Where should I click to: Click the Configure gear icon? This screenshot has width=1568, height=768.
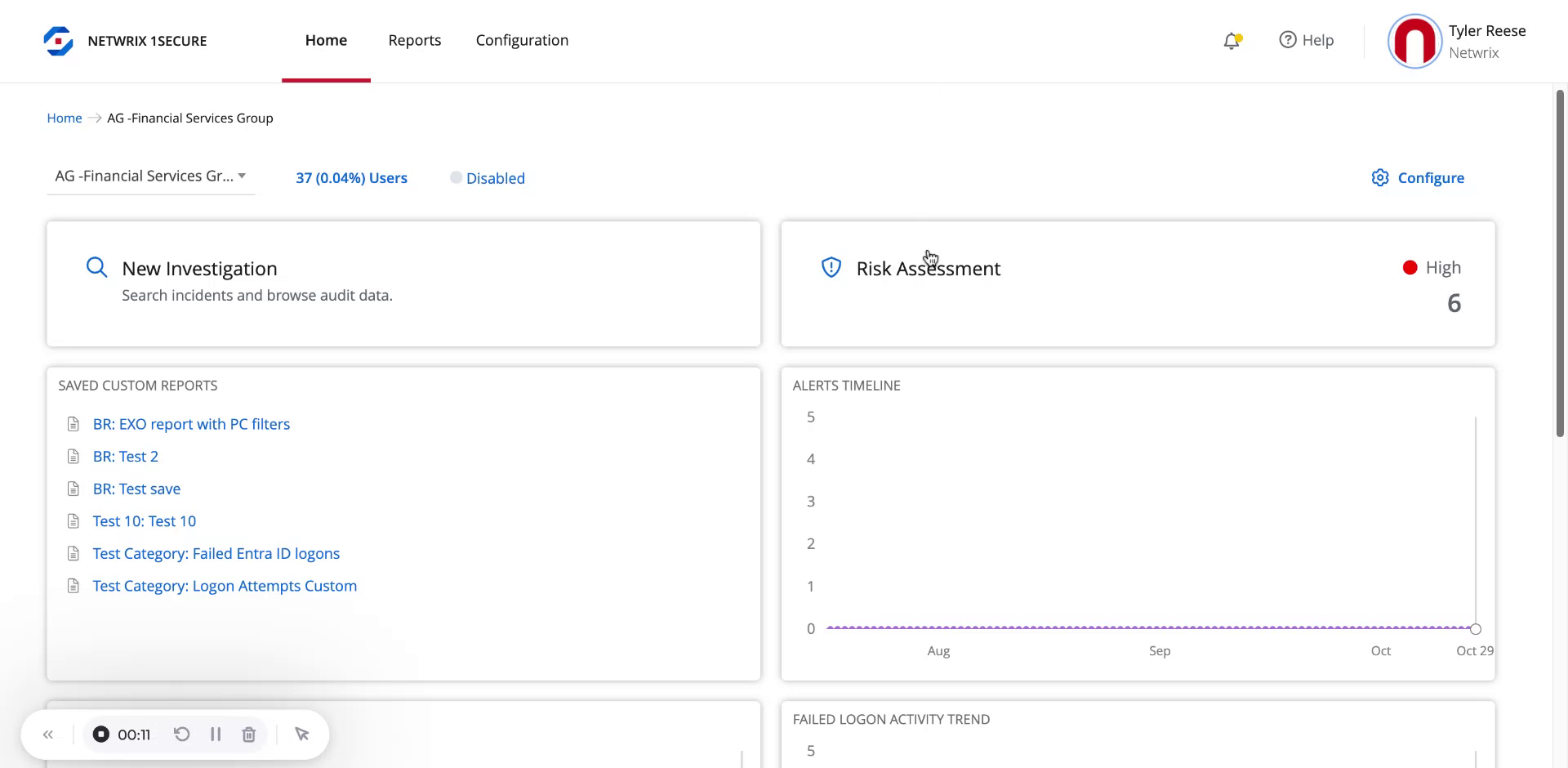(1379, 178)
